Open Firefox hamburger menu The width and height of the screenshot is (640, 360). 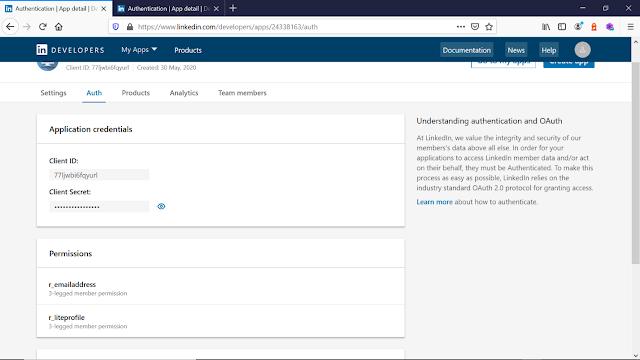pyautogui.click(x=630, y=27)
